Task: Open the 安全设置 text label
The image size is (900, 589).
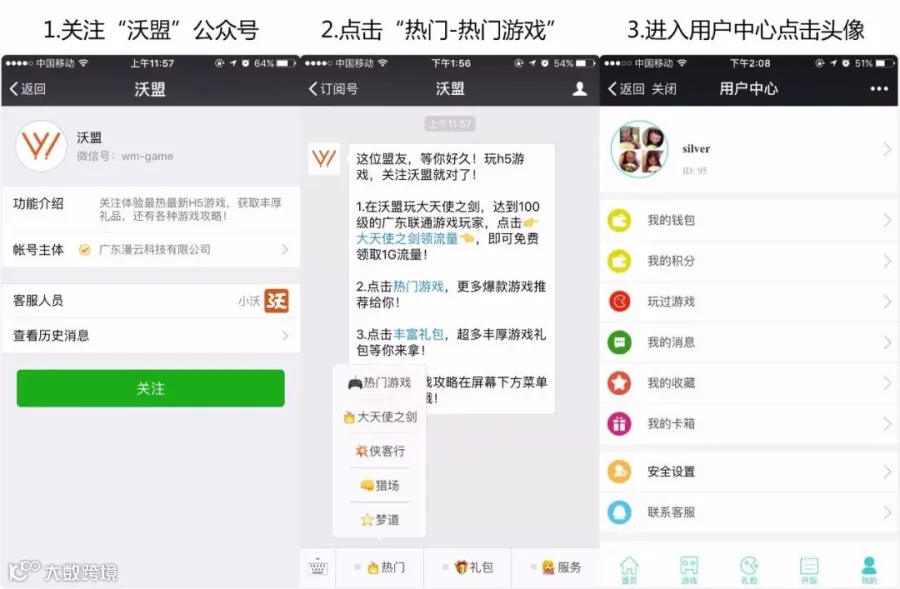Action: click(671, 472)
